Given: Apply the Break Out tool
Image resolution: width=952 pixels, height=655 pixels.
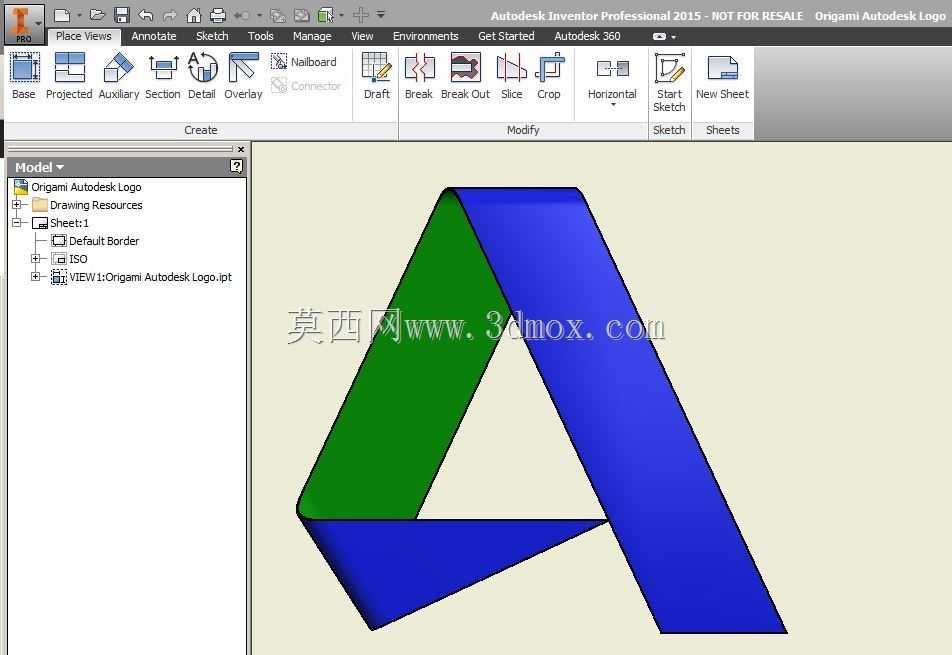Looking at the screenshot, I should [x=465, y=75].
